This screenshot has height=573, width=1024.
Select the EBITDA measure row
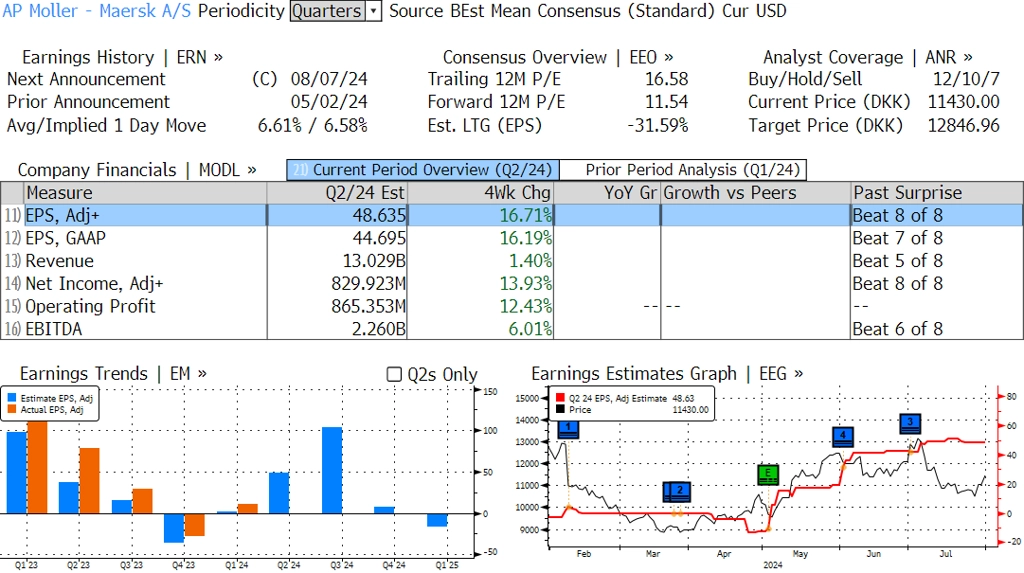pos(512,329)
